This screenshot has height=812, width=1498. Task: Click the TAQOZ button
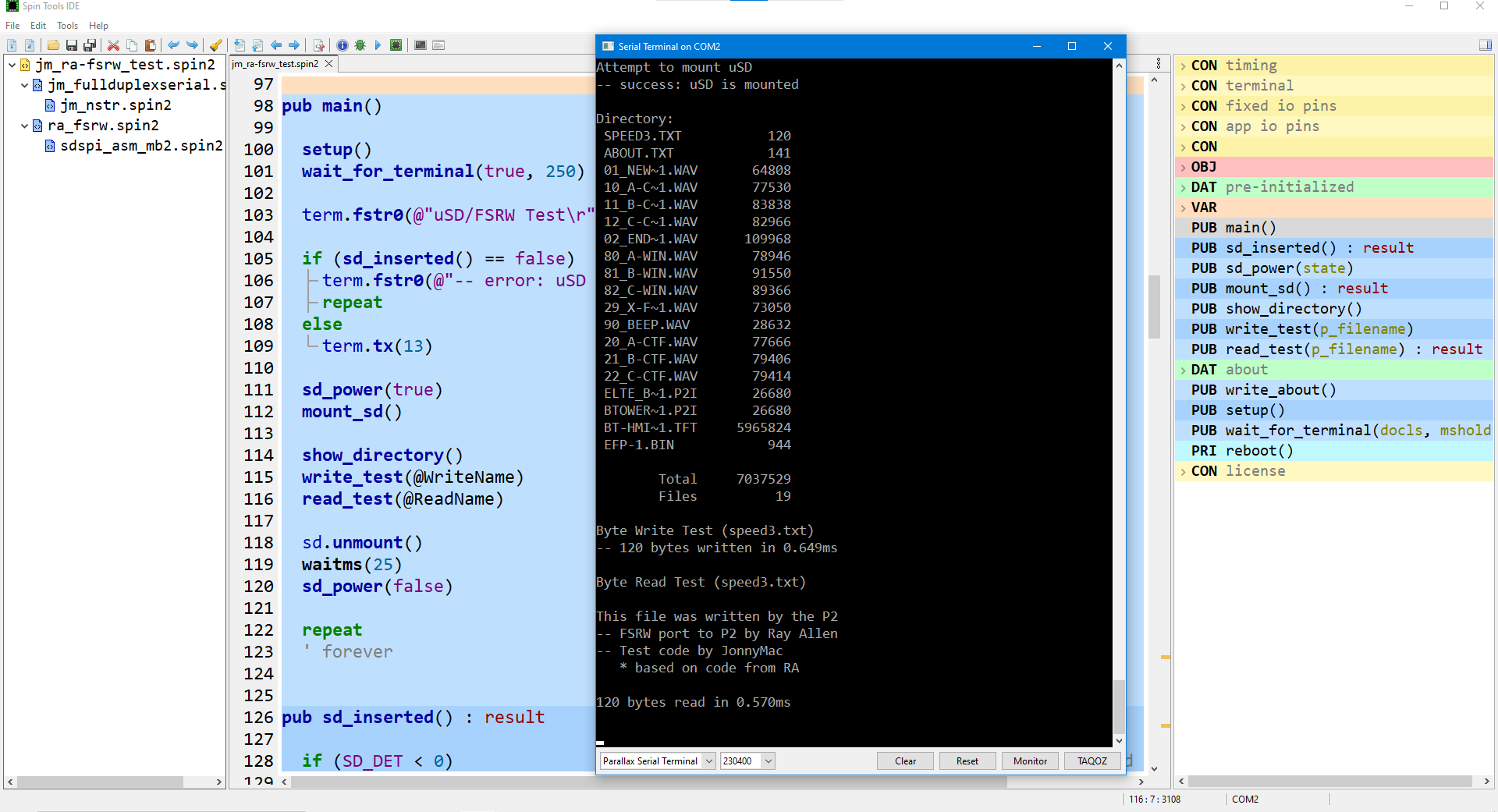(x=1092, y=761)
